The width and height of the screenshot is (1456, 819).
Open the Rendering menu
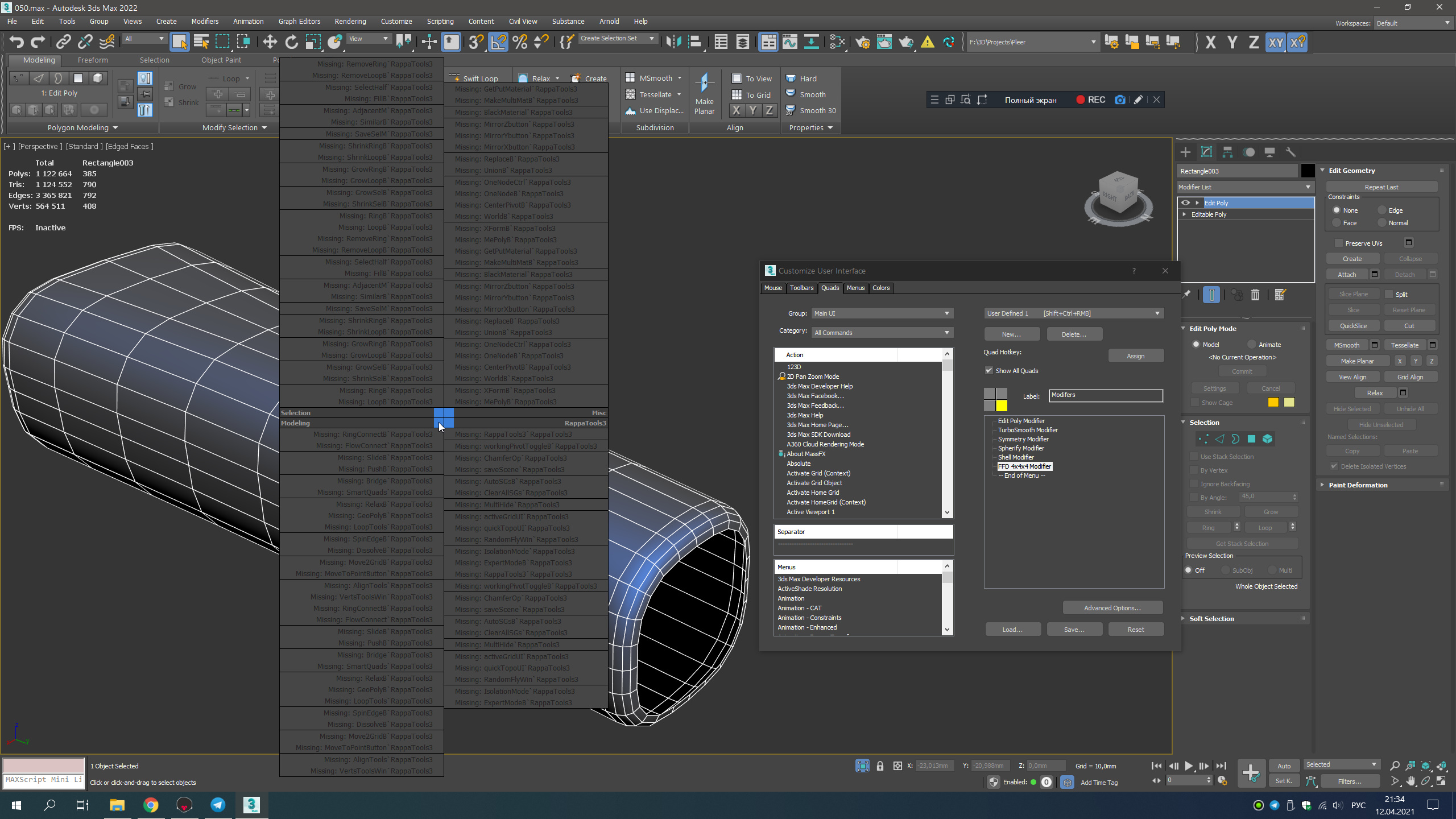[350, 21]
